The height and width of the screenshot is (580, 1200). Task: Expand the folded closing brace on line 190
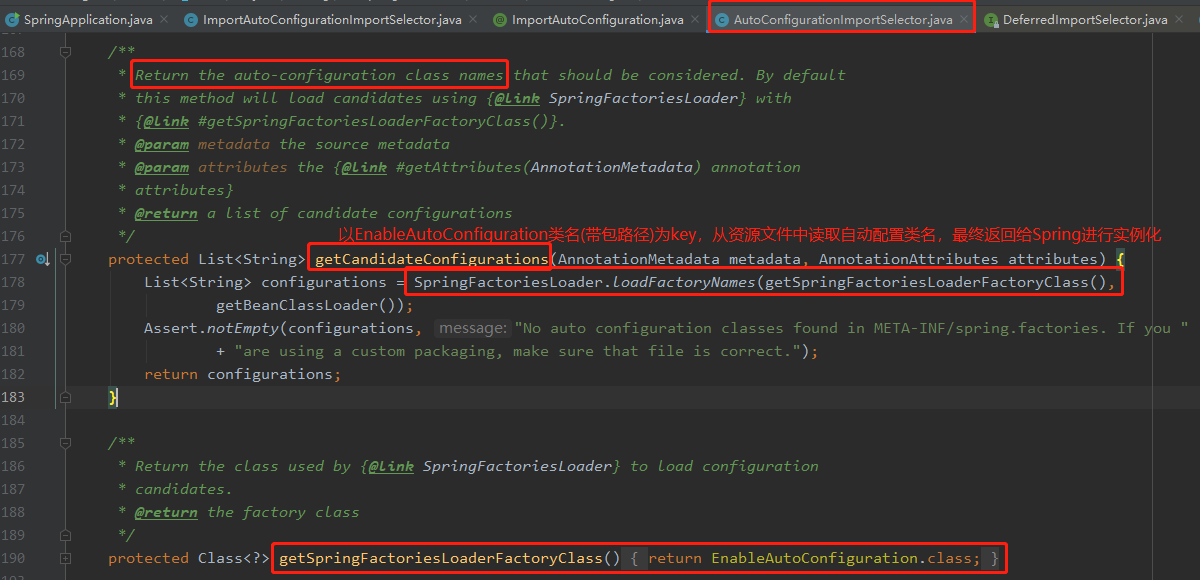point(994,558)
